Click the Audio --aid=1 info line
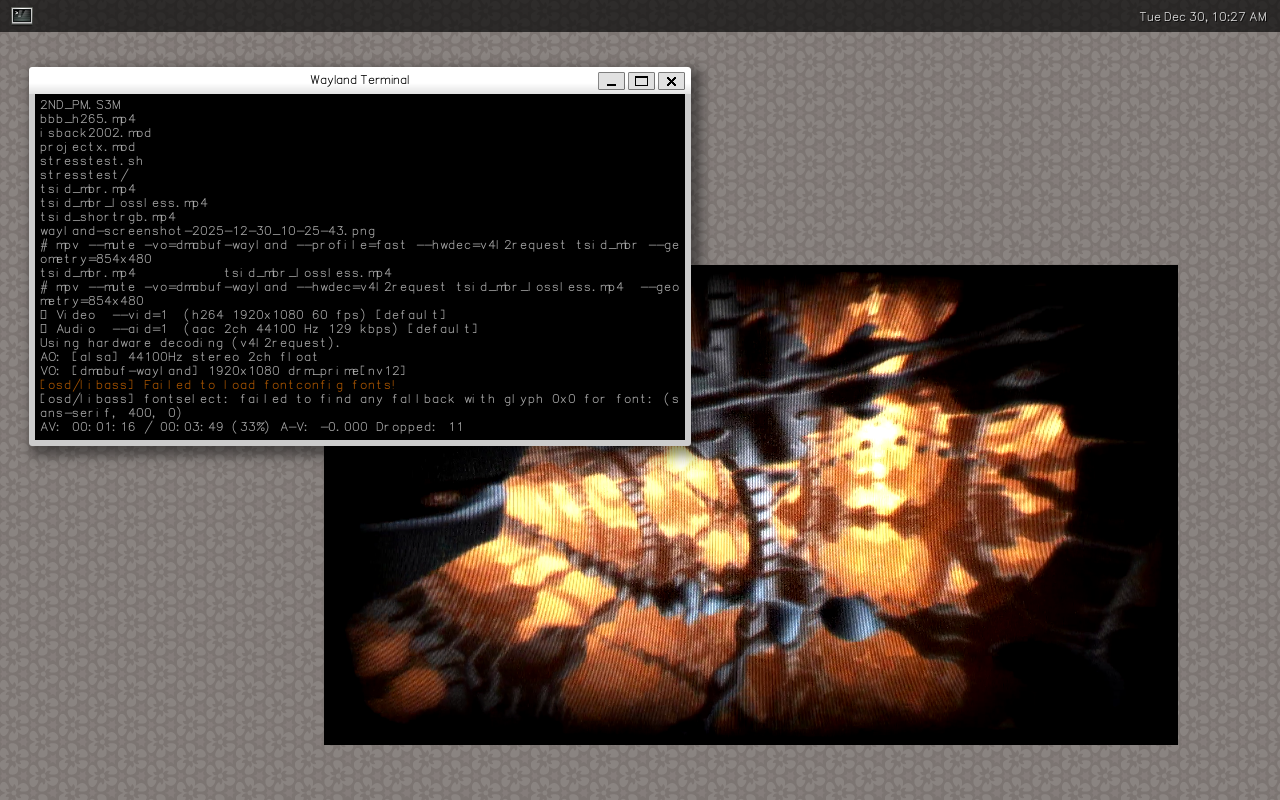 259,329
